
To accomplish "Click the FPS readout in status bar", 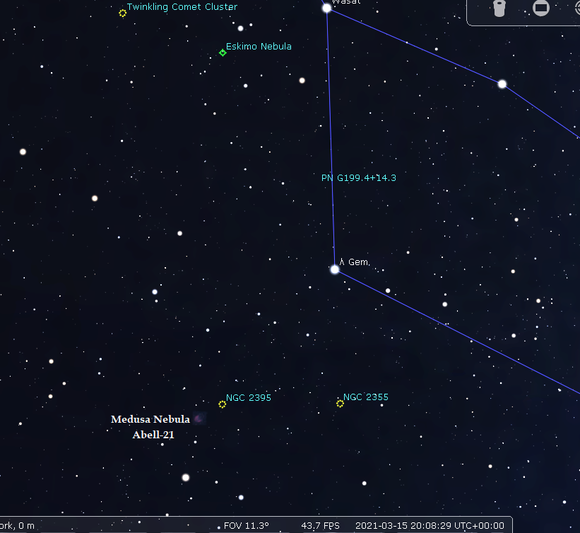I will click(x=320, y=526).
